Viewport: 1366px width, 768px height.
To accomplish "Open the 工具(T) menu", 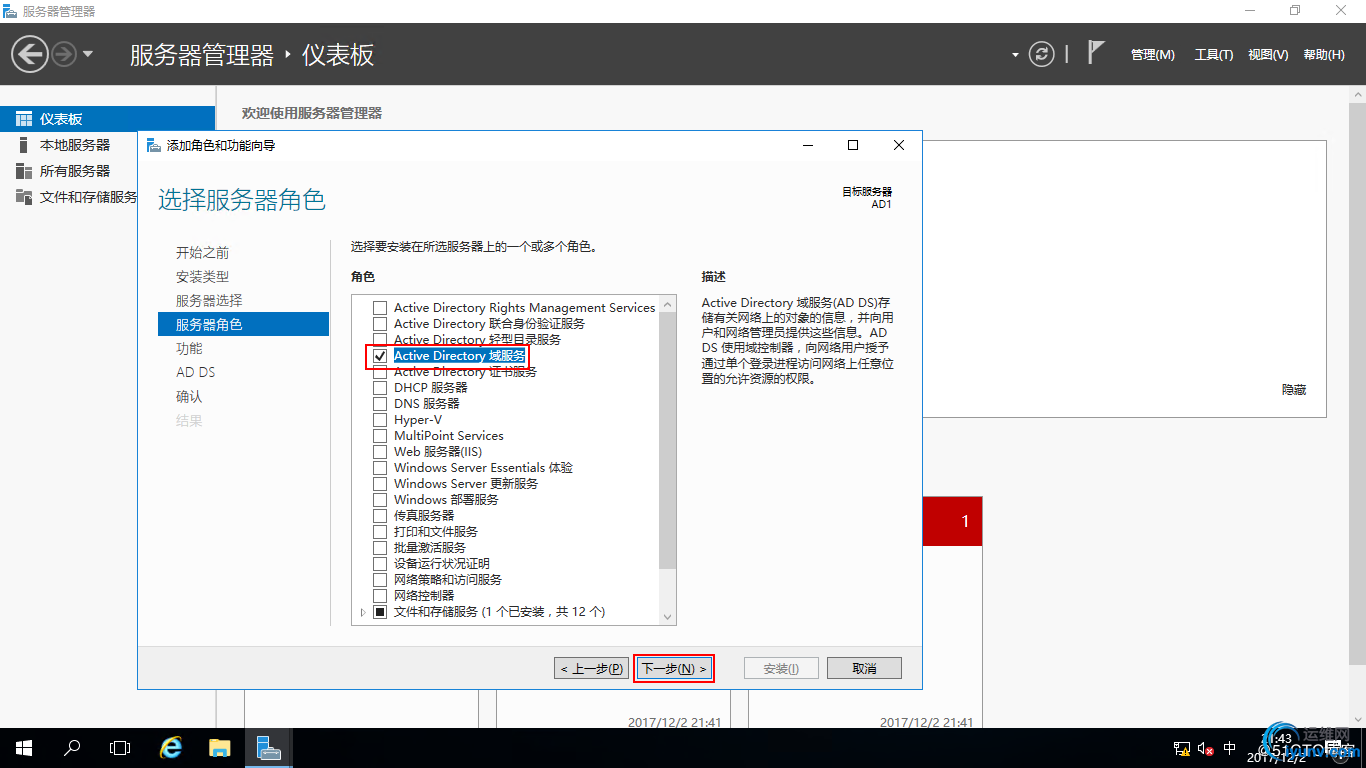I will (x=1214, y=55).
